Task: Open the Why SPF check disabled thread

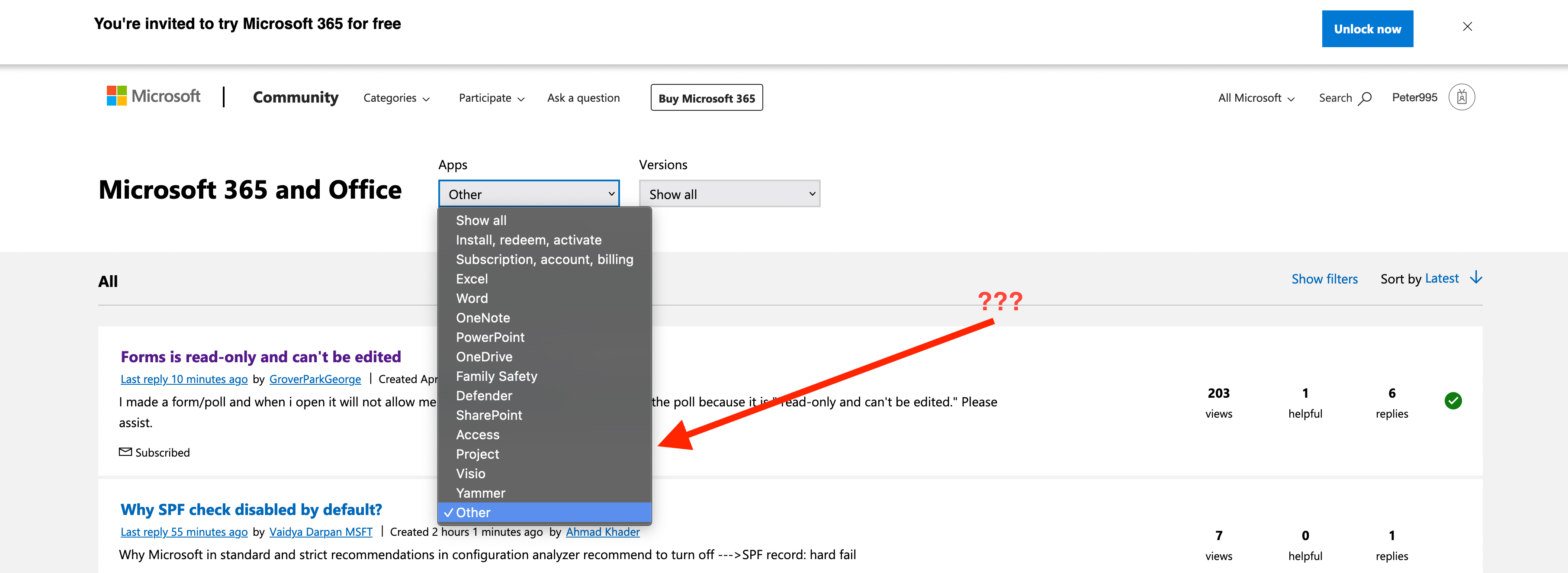Action: (251, 509)
